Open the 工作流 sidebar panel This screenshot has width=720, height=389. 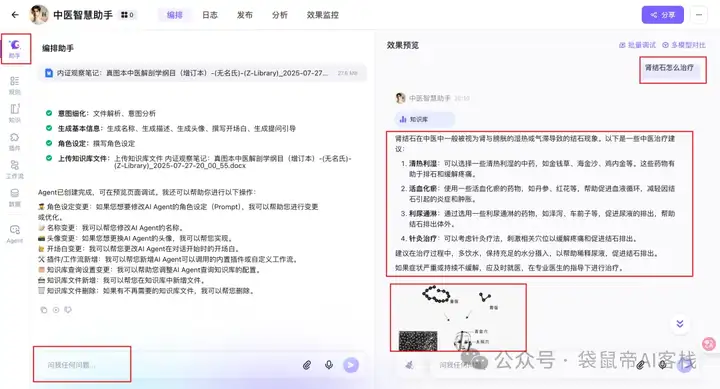(x=15, y=169)
